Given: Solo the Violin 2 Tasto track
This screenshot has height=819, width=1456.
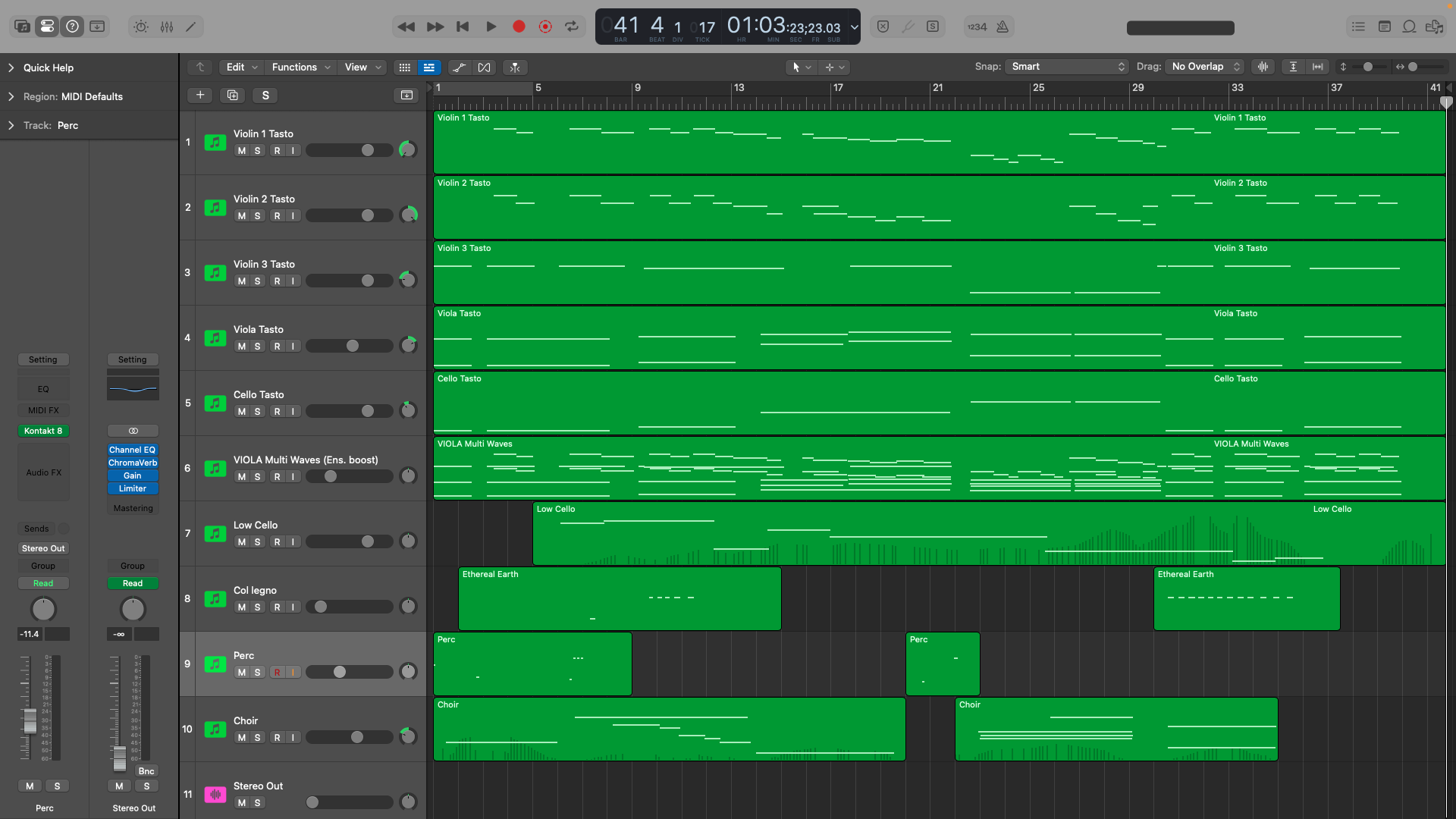Looking at the screenshot, I should [258, 216].
